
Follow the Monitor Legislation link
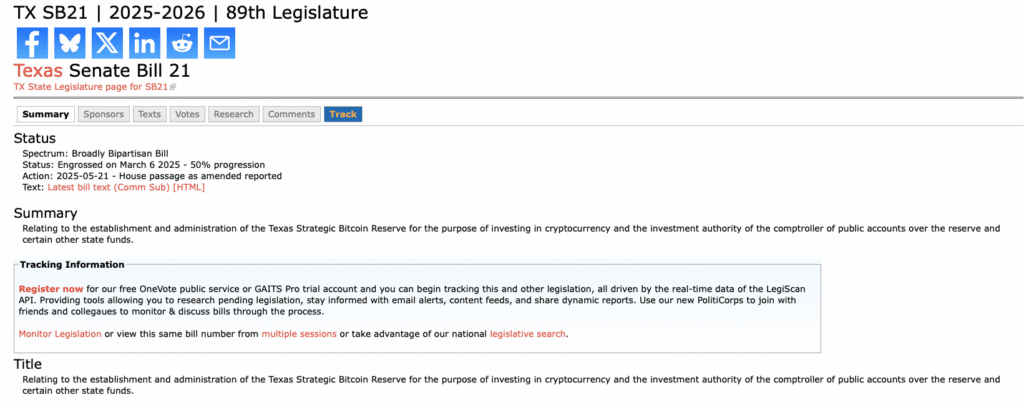click(x=60, y=334)
